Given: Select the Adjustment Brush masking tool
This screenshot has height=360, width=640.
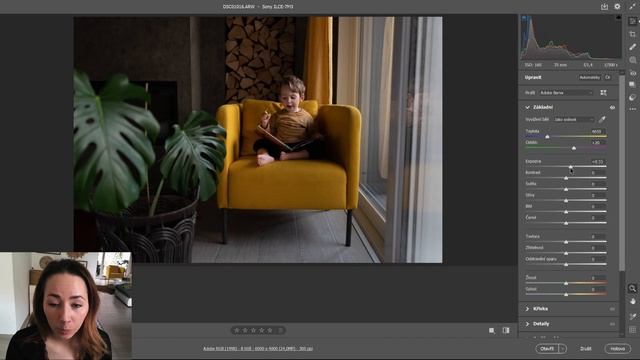Looking at the screenshot, I should [633, 60].
